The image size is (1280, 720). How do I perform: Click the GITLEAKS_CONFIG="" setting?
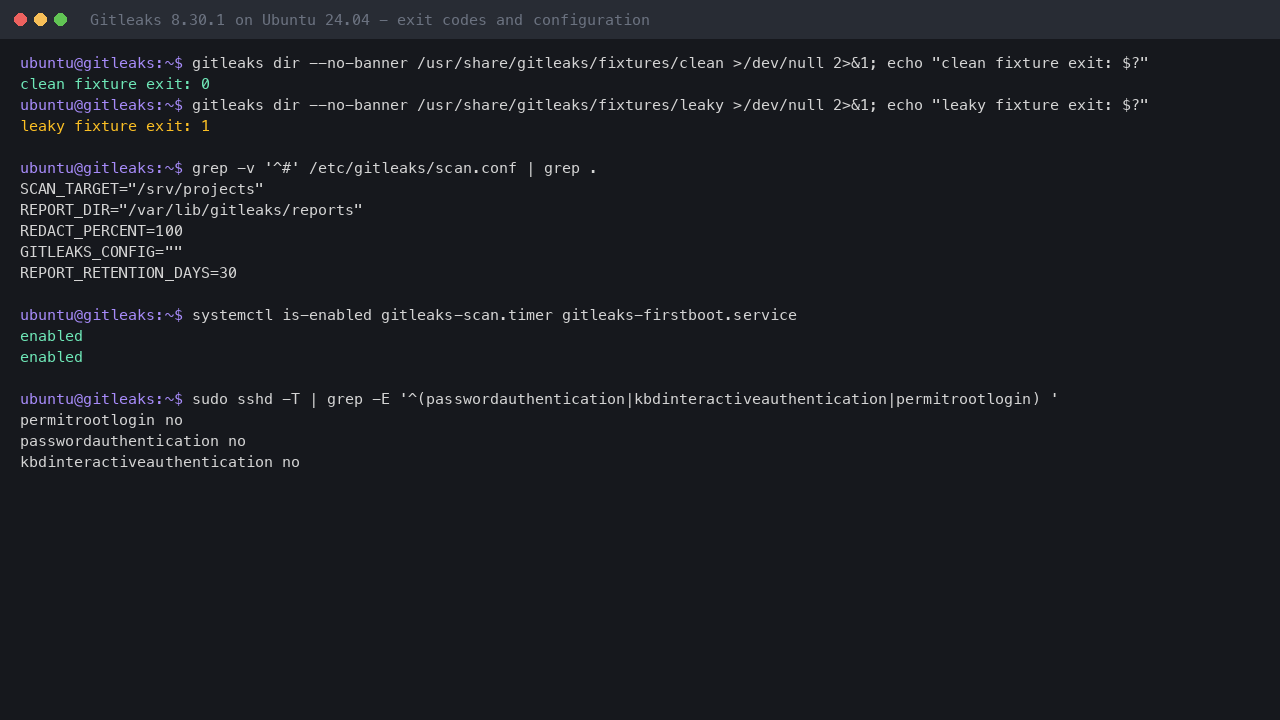point(101,252)
